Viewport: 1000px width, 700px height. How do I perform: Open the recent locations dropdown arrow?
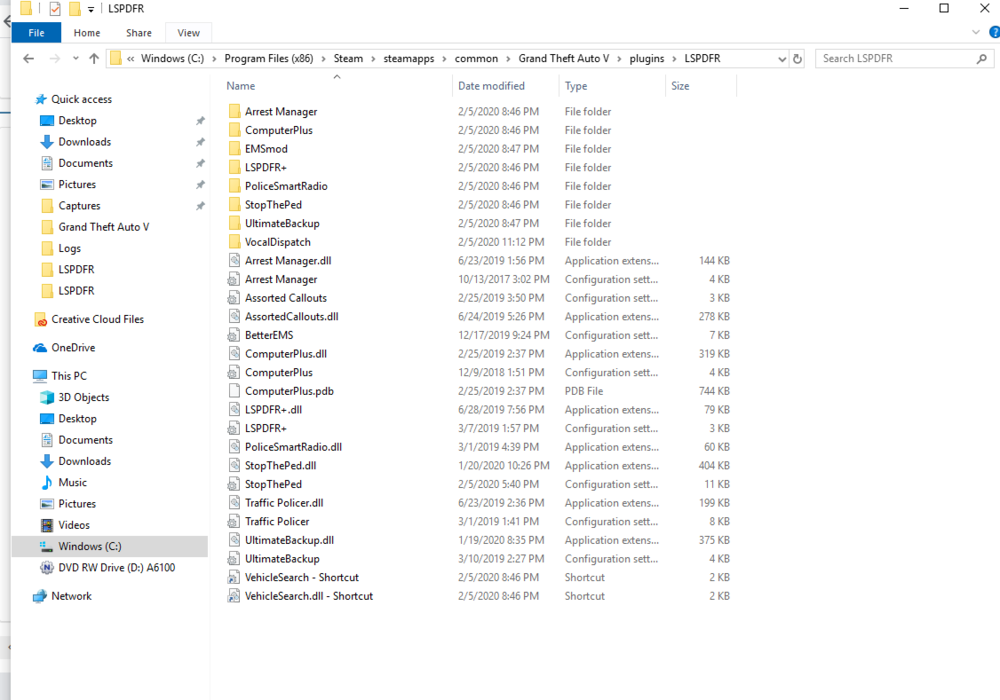coord(76,59)
